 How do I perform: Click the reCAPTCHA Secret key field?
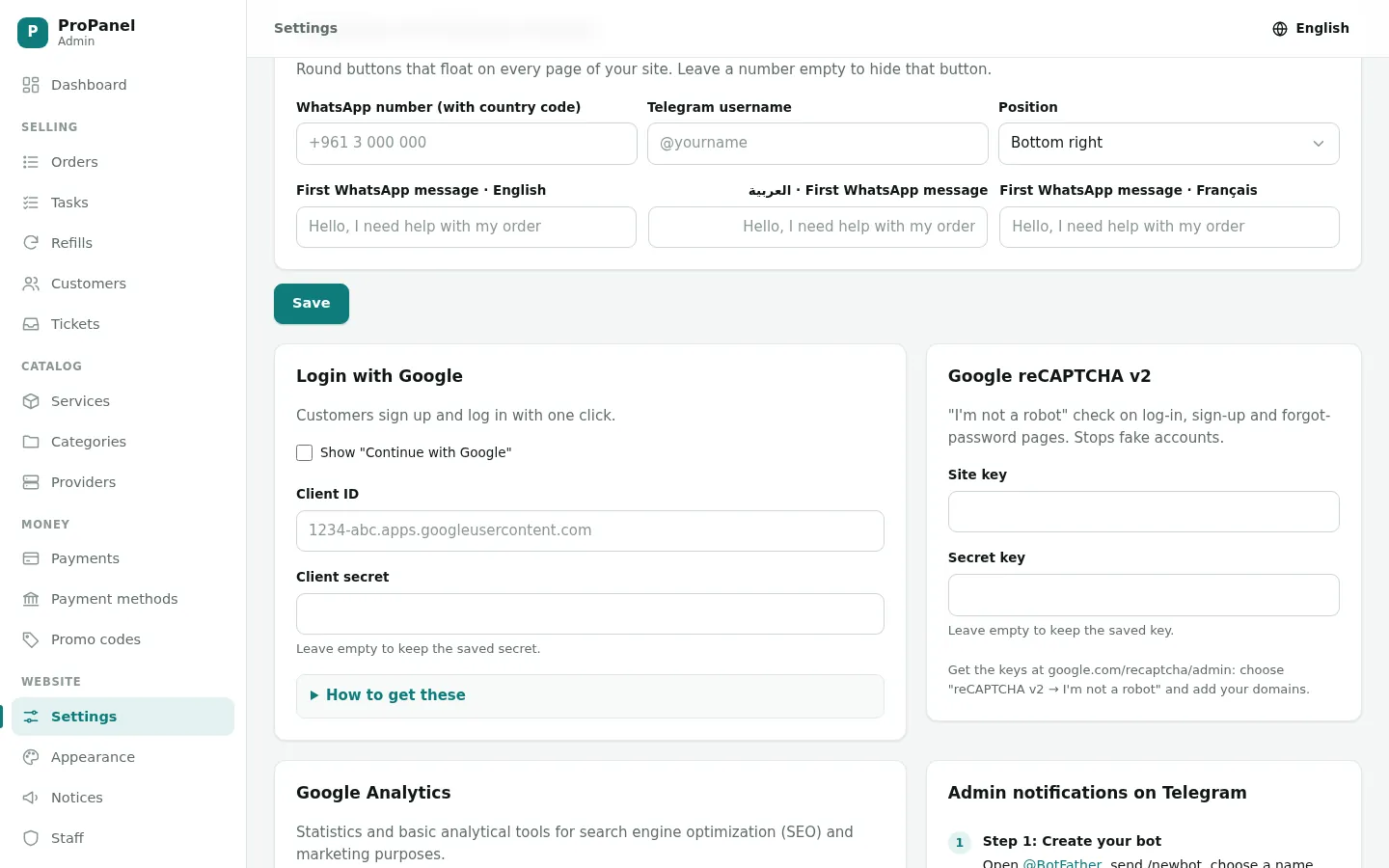pyautogui.click(x=1144, y=595)
